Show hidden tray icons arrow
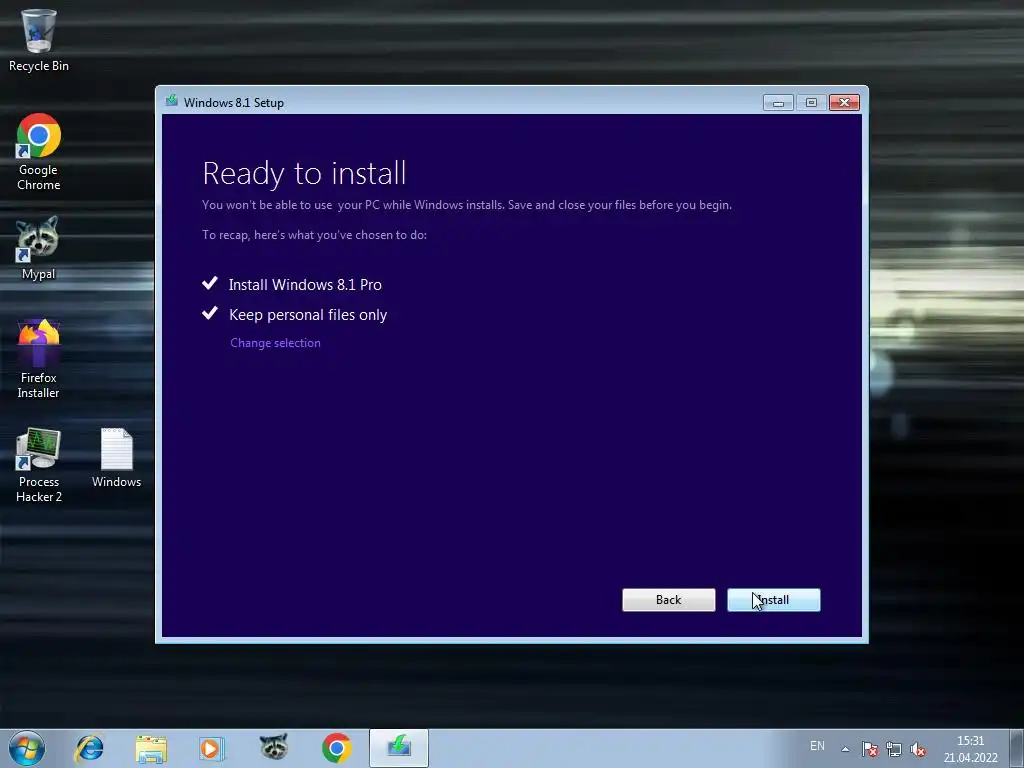The image size is (1024, 768). click(x=845, y=749)
